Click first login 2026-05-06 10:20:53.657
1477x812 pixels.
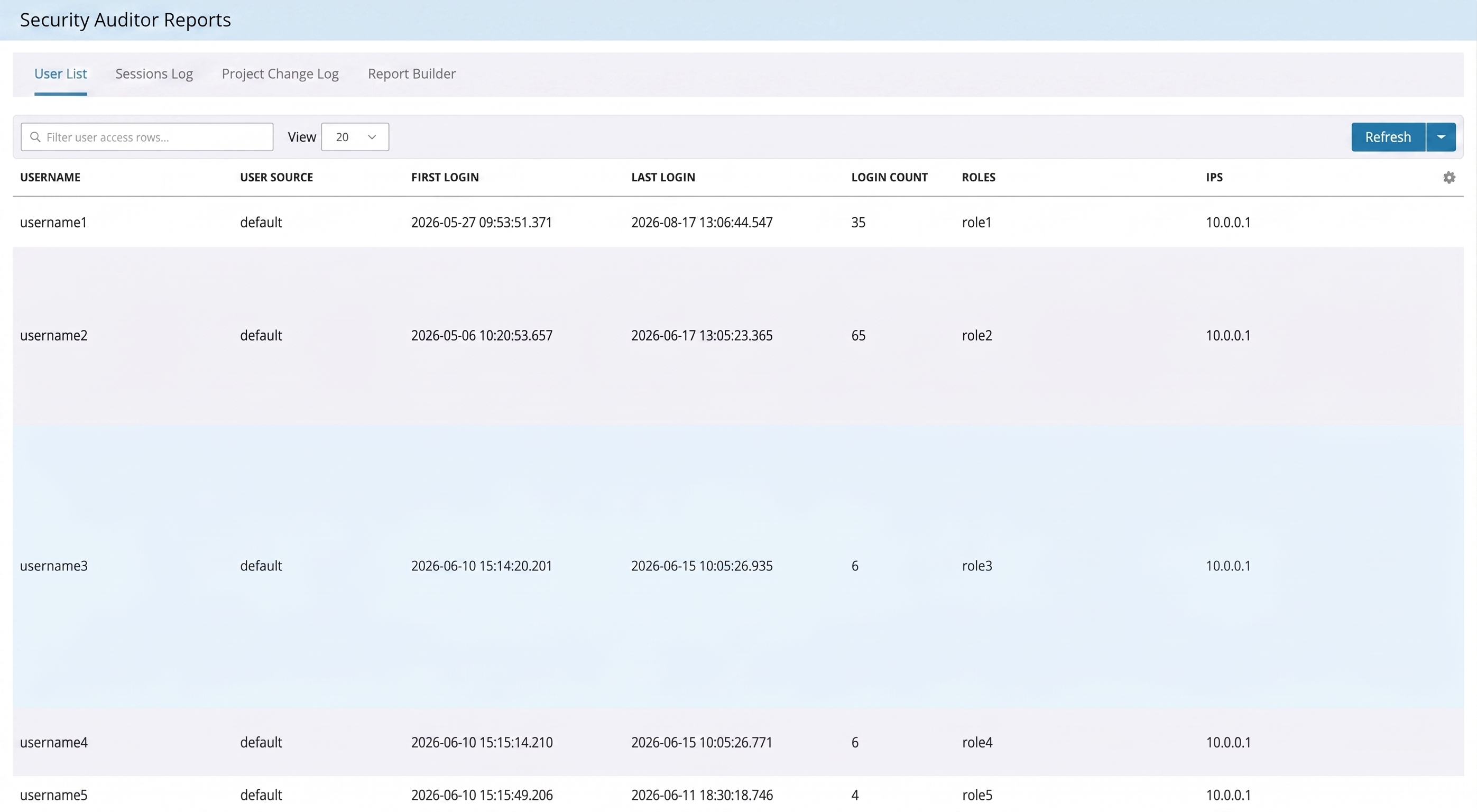tap(482, 336)
